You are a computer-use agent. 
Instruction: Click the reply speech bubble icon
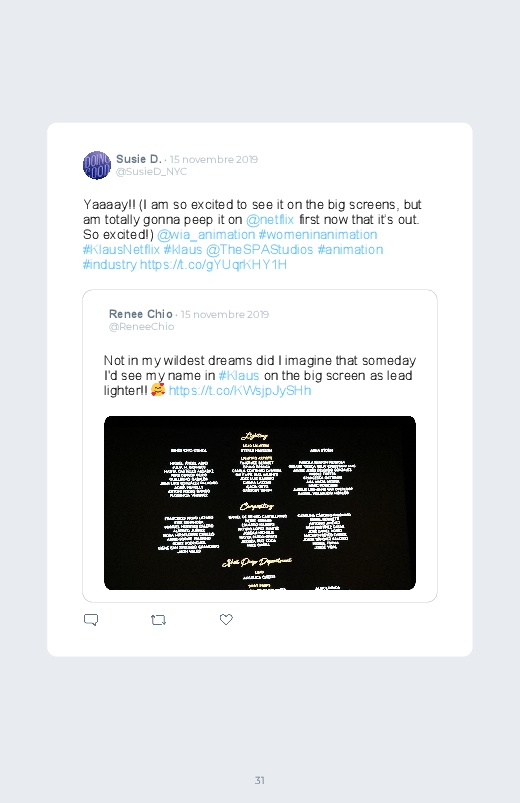[x=91, y=620]
